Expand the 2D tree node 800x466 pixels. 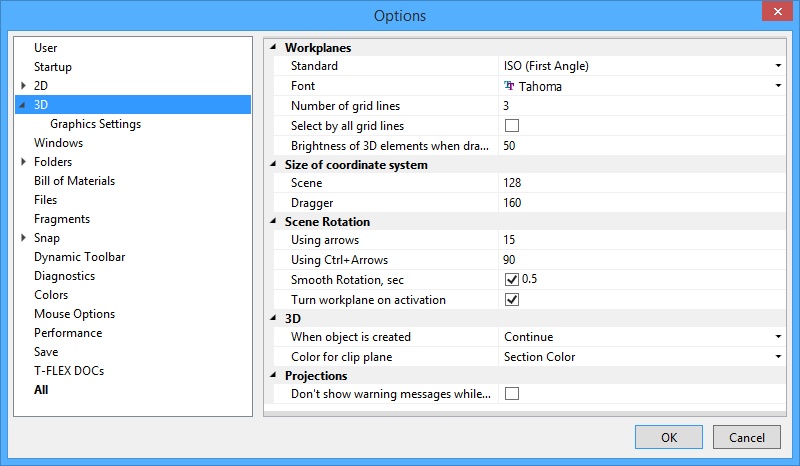[23, 86]
